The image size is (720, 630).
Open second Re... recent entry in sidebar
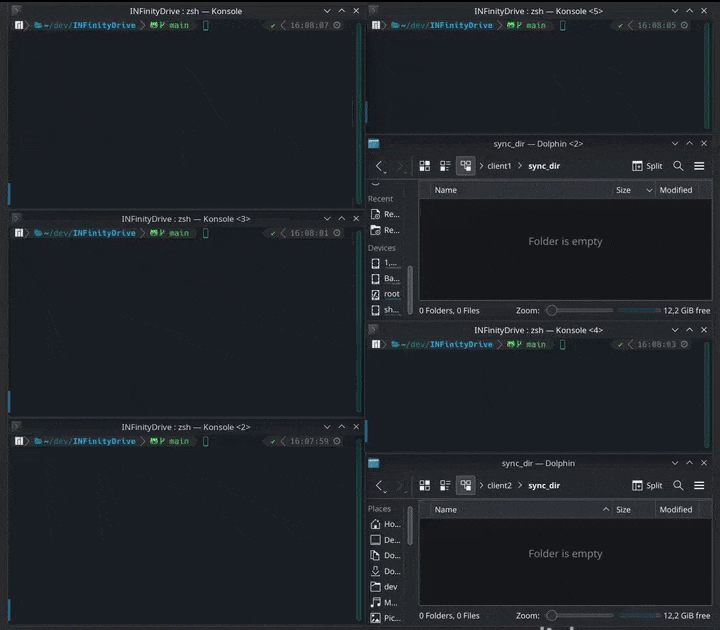coord(386,230)
